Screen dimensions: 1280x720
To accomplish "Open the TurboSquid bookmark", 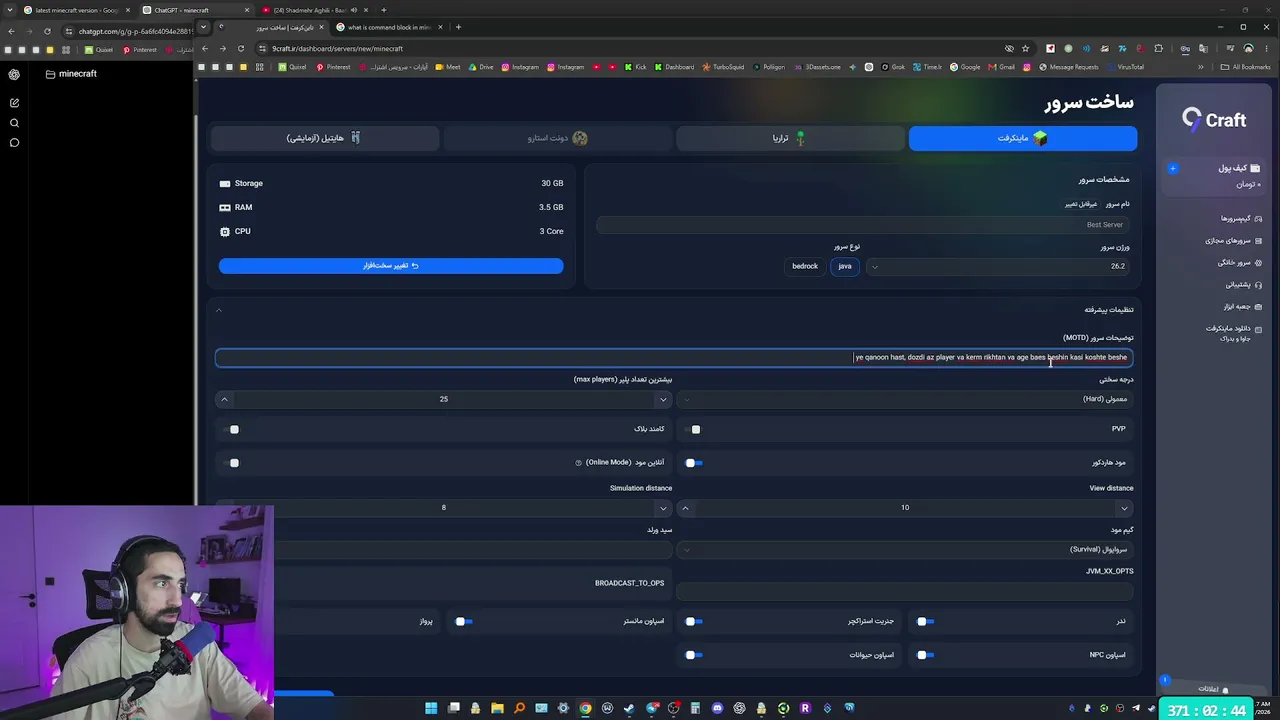I will (x=723, y=67).
